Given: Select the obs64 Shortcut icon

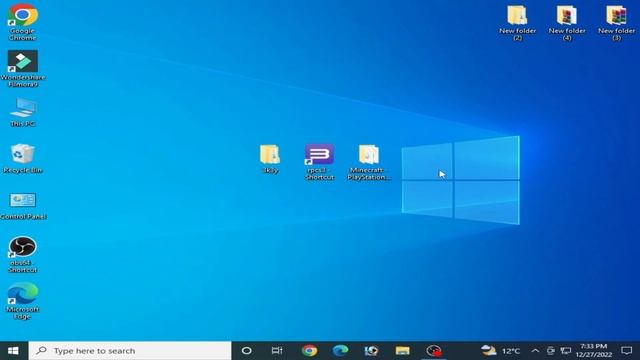Looking at the screenshot, I should coord(23,254).
